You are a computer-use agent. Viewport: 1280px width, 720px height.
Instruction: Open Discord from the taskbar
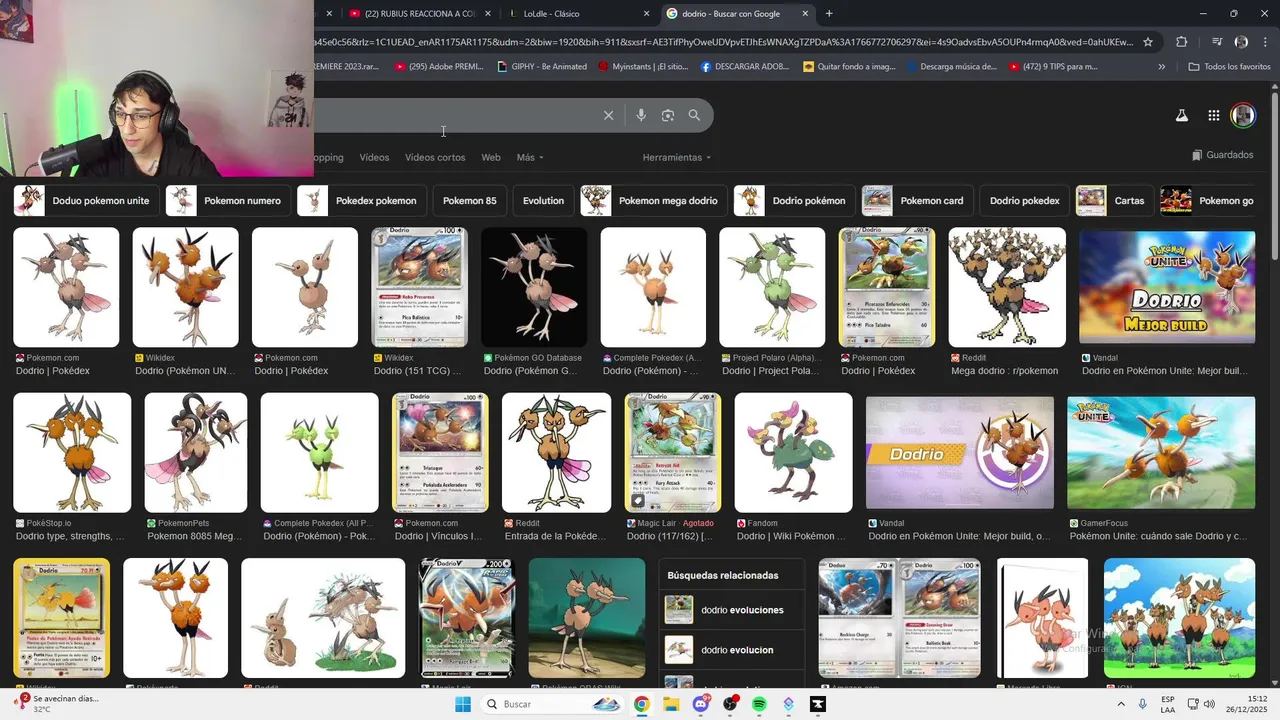pyautogui.click(x=700, y=704)
